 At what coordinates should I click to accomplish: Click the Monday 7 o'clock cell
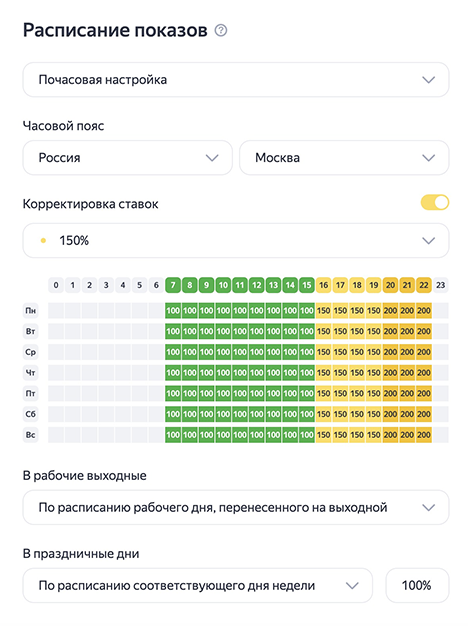tap(173, 311)
